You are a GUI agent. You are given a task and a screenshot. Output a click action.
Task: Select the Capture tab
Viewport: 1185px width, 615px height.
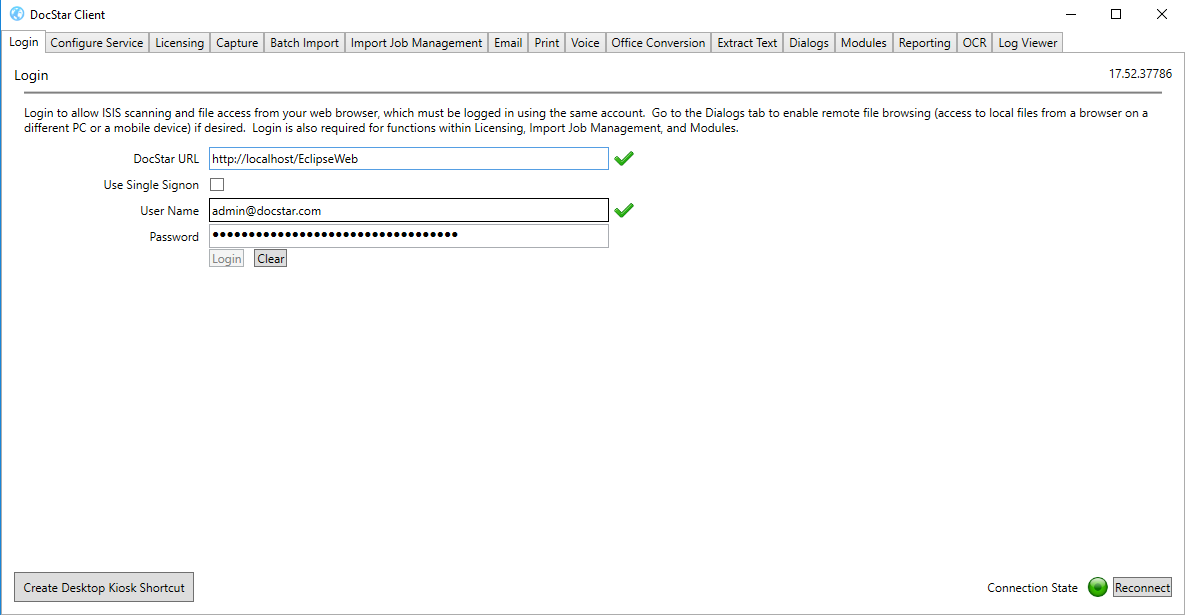pyautogui.click(x=237, y=43)
